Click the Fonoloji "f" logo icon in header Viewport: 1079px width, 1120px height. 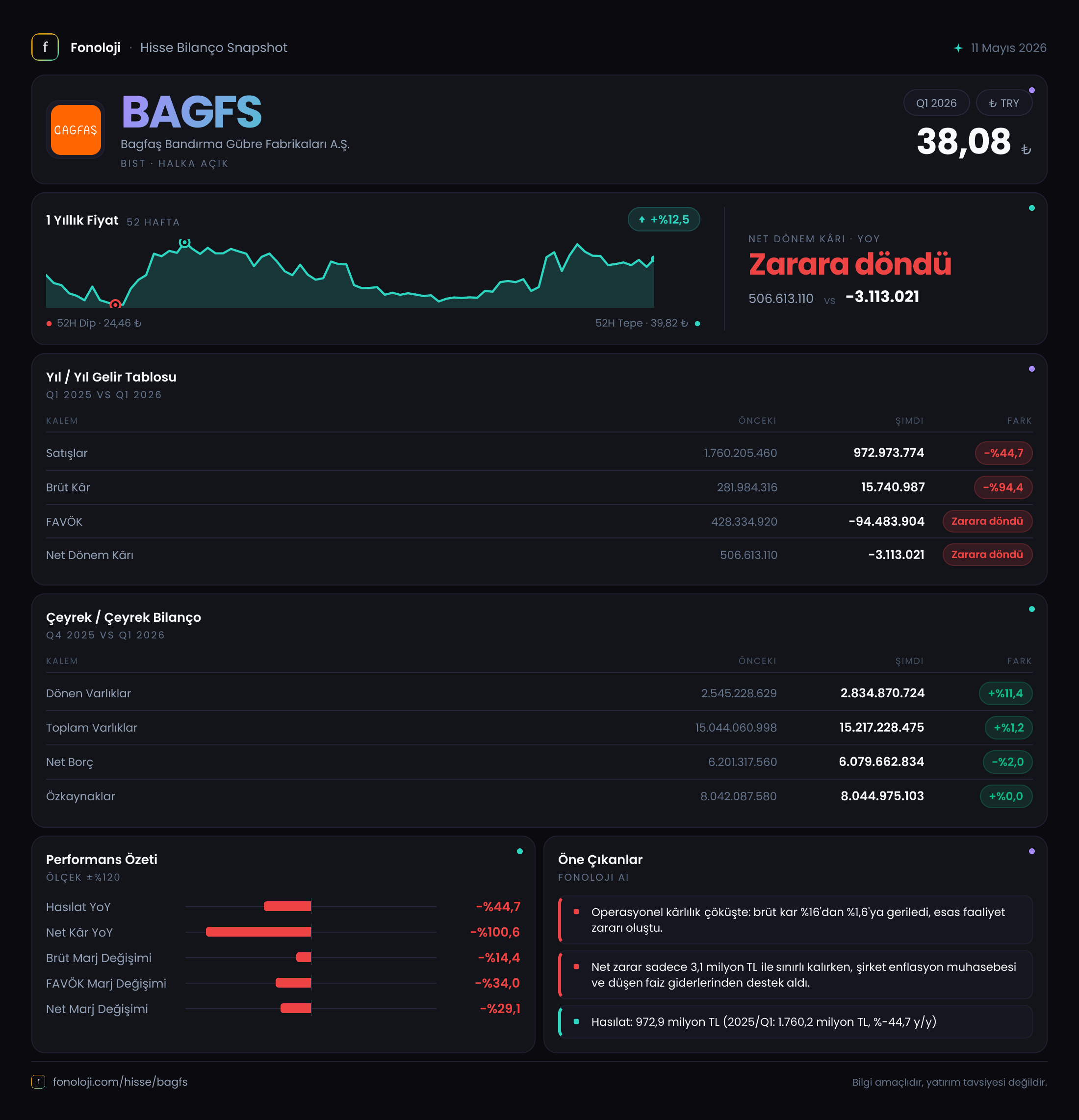tap(45, 48)
